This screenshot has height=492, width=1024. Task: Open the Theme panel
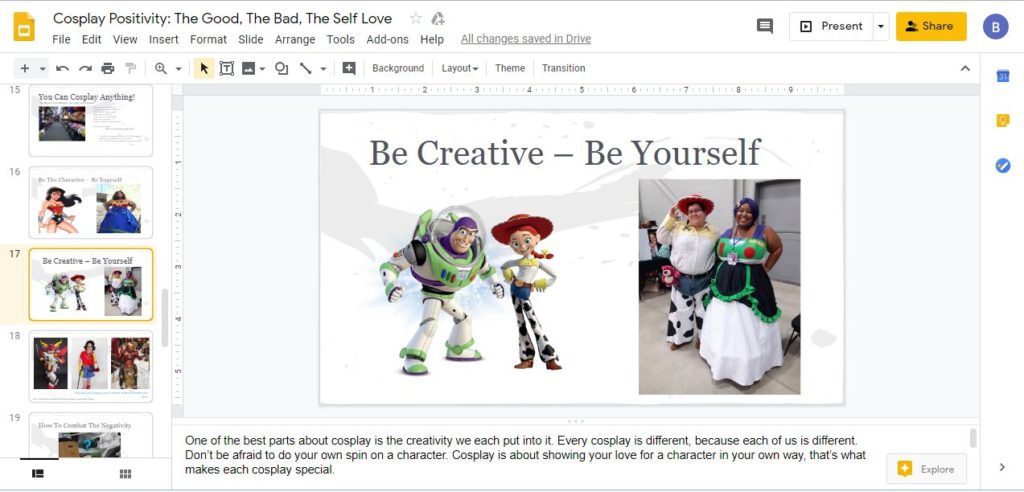[510, 68]
